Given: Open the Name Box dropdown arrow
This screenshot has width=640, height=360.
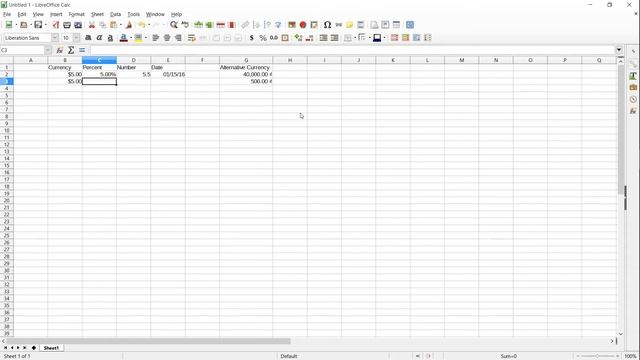Looking at the screenshot, I should 48,50.
